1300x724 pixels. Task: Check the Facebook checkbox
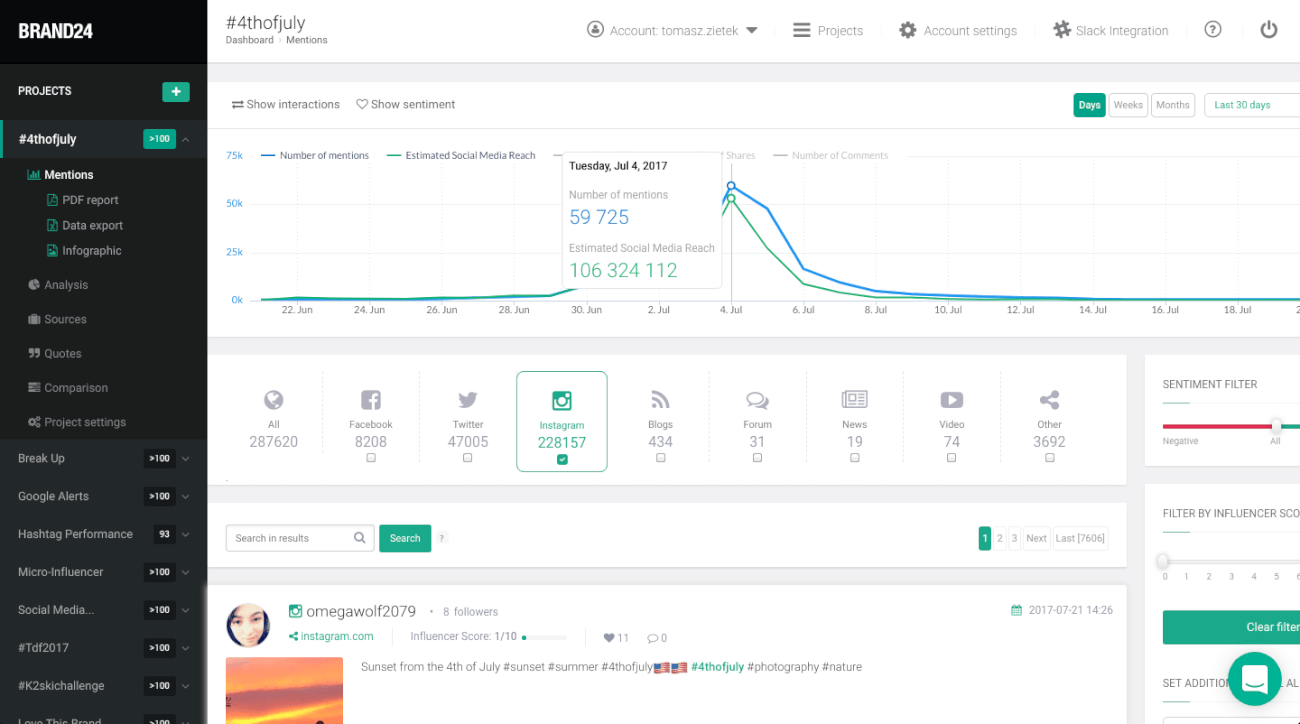[371, 458]
